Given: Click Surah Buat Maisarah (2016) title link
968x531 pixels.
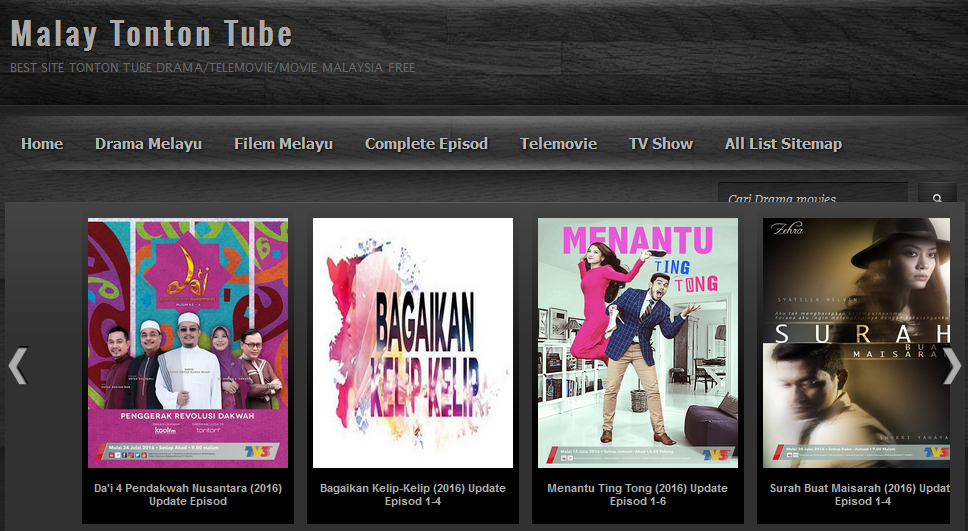Looking at the screenshot, I should (x=859, y=495).
